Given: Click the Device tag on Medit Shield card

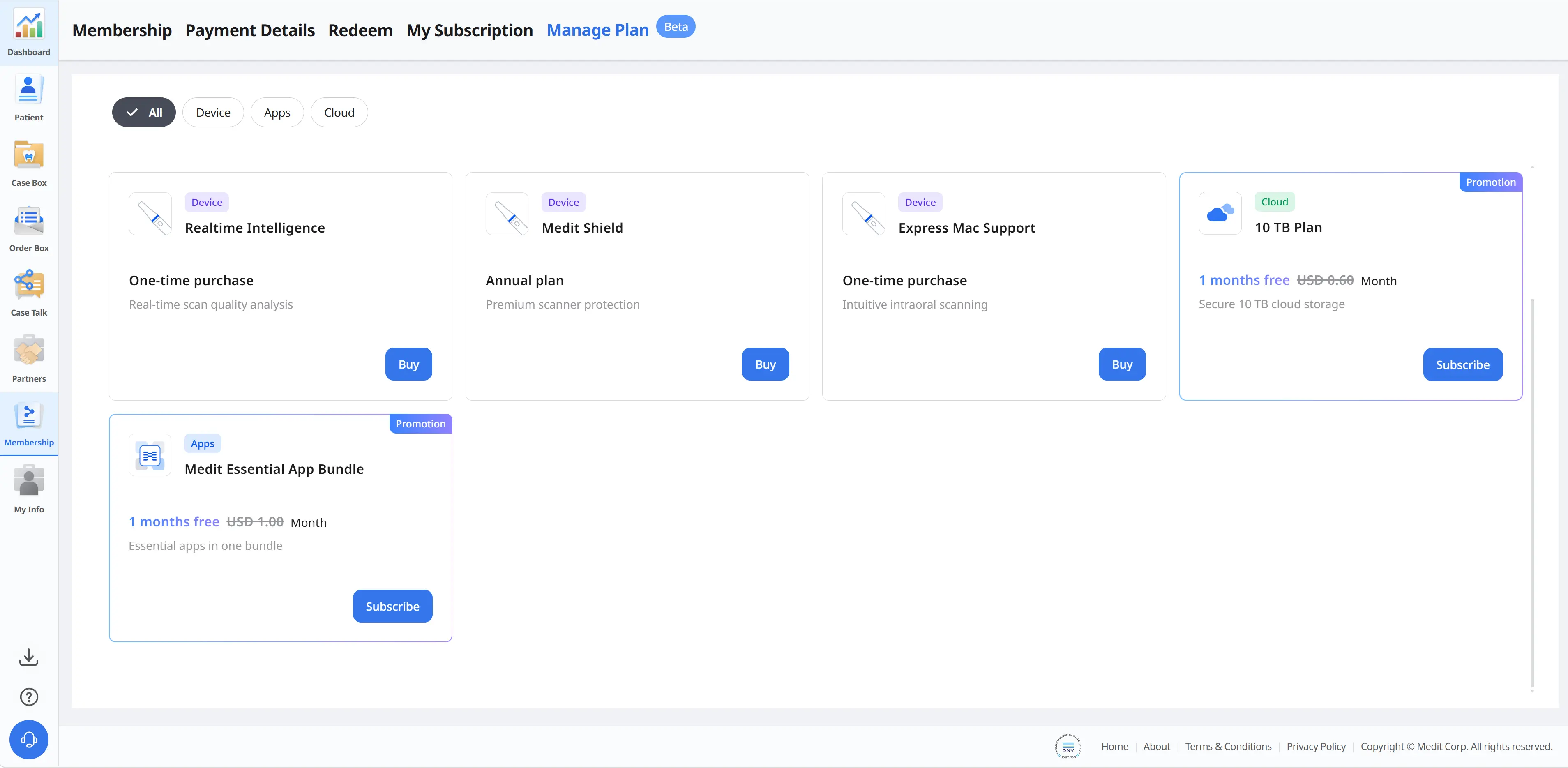Looking at the screenshot, I should [563, 202].
